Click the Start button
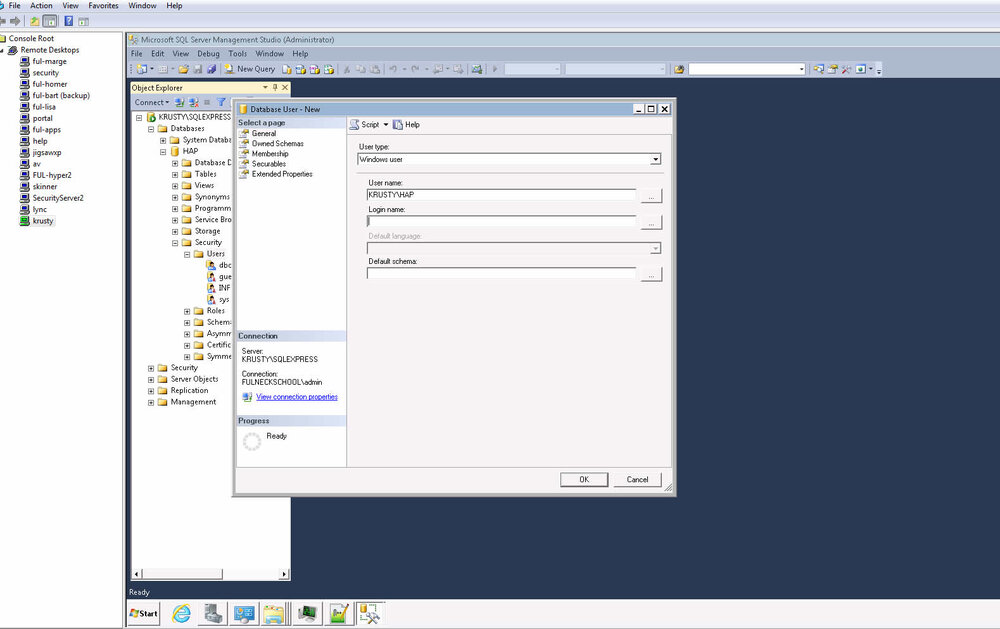The height and width of the screenshot is (629, 1000). point(143,614)
